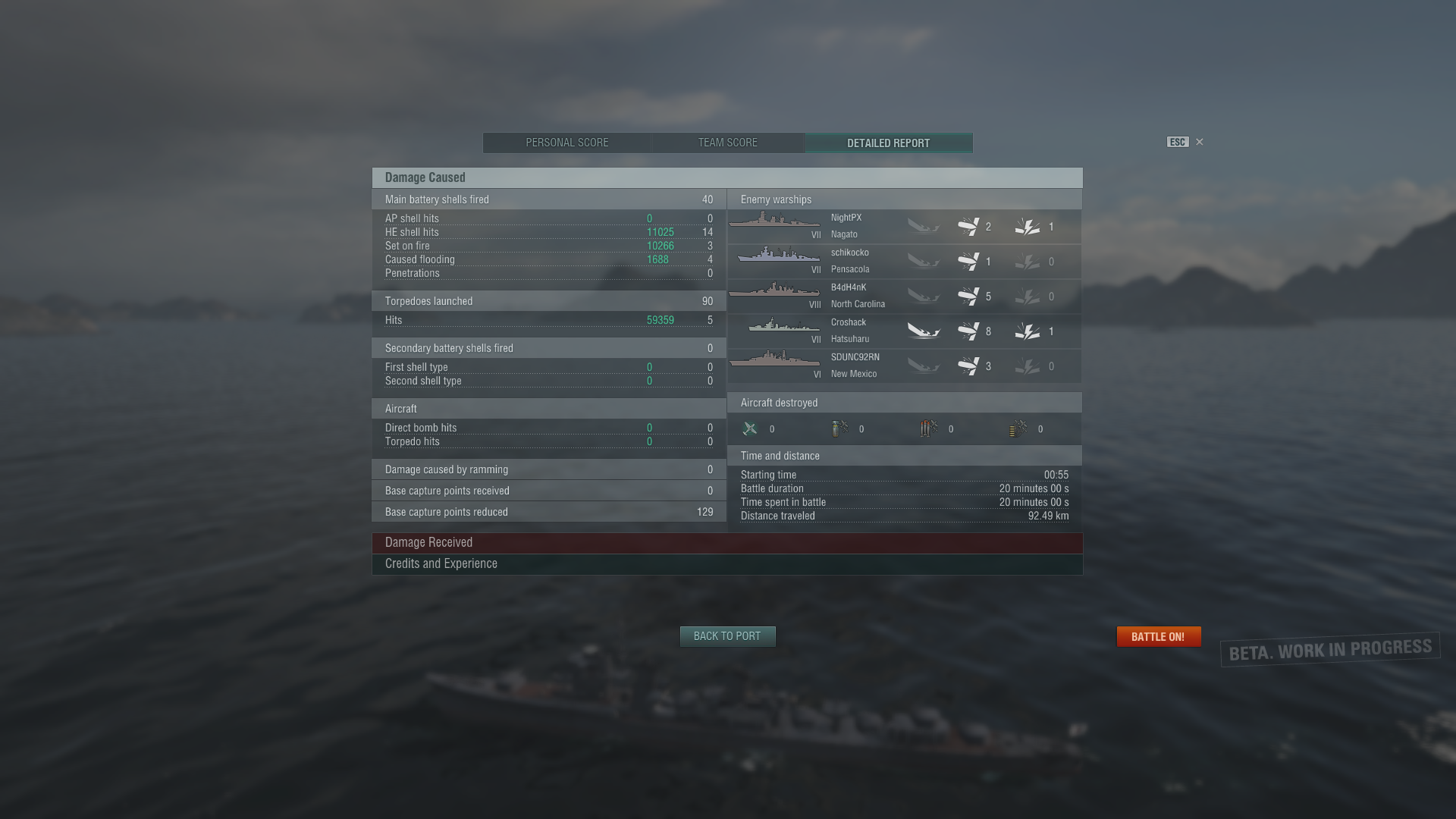Open the Team Score tab
The image size is (1456, 819).
(728, 143)
